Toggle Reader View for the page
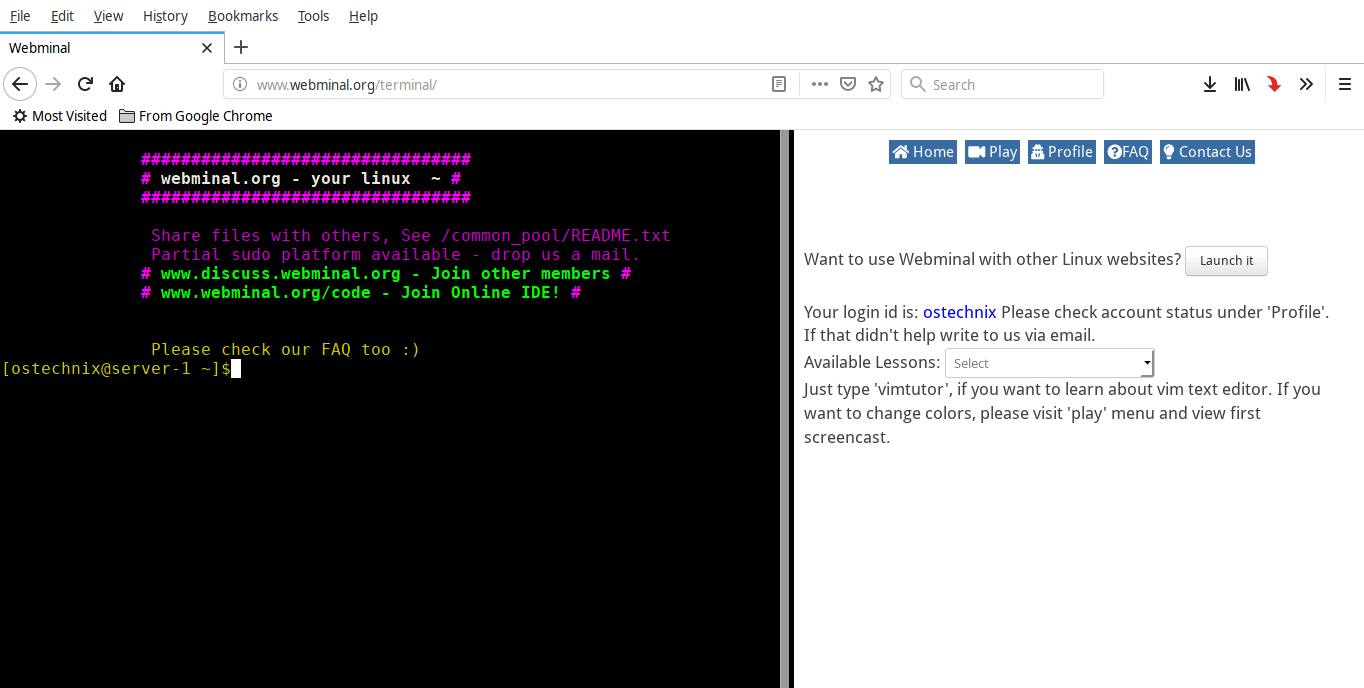 tap(779, 84)
